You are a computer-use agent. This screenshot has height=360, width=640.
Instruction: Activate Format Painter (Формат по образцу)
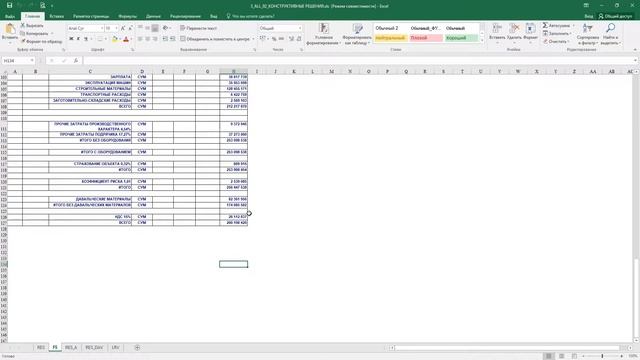[x=41, y=41]
